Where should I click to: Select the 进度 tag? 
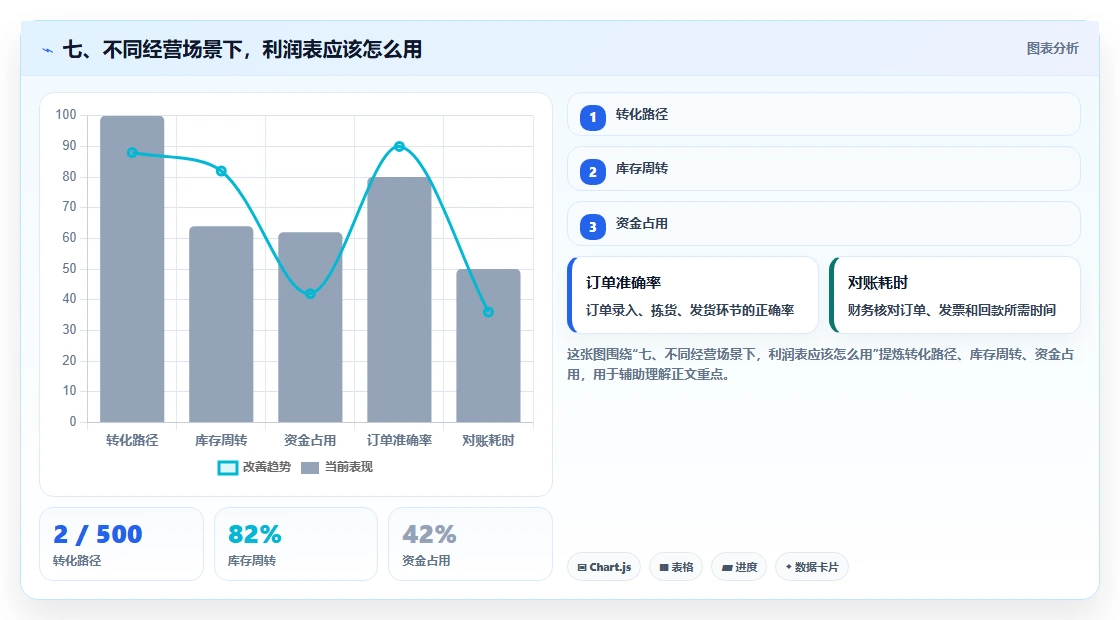739,567
